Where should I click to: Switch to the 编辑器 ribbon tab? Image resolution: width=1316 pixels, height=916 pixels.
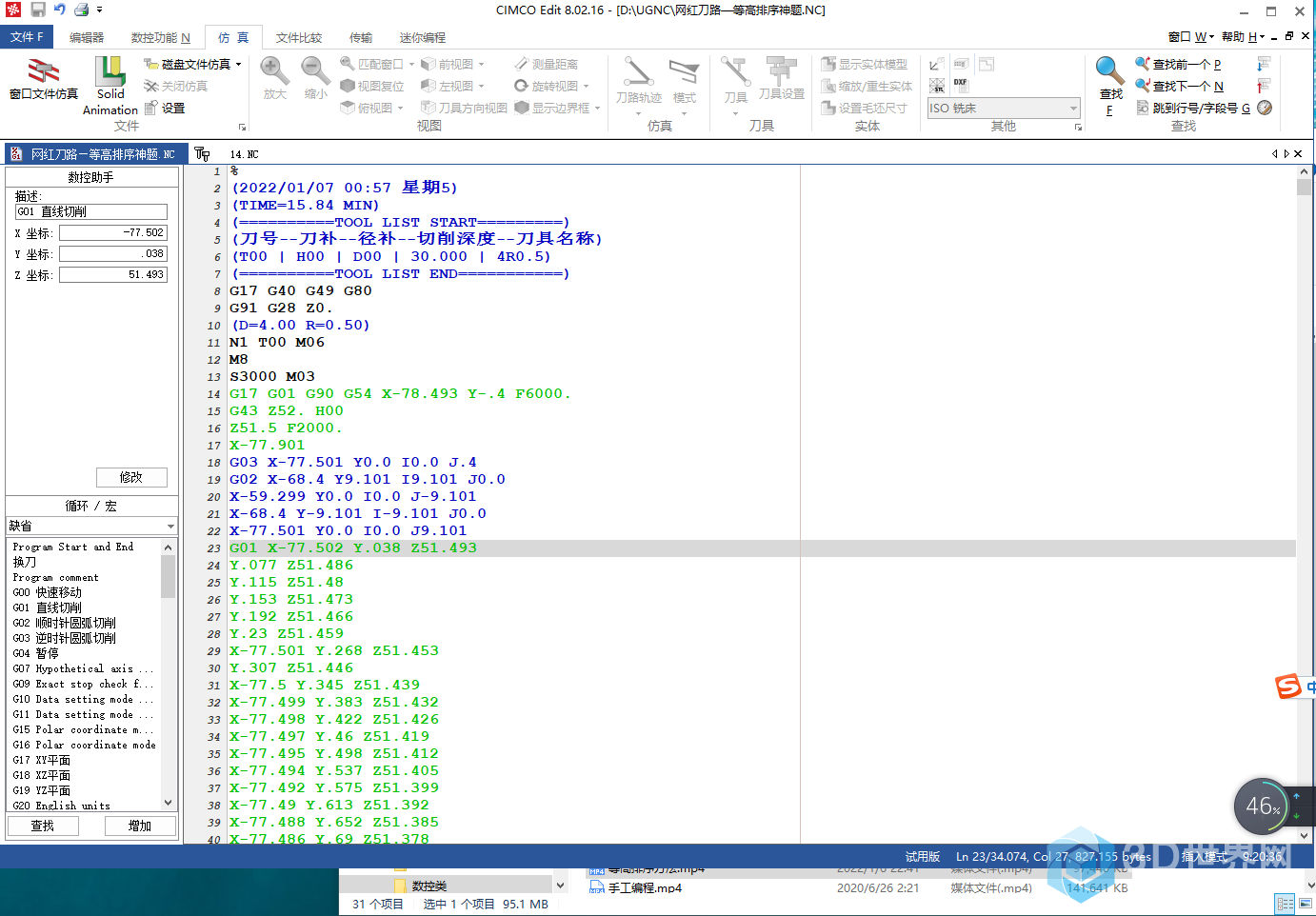(x=87, y=37)
